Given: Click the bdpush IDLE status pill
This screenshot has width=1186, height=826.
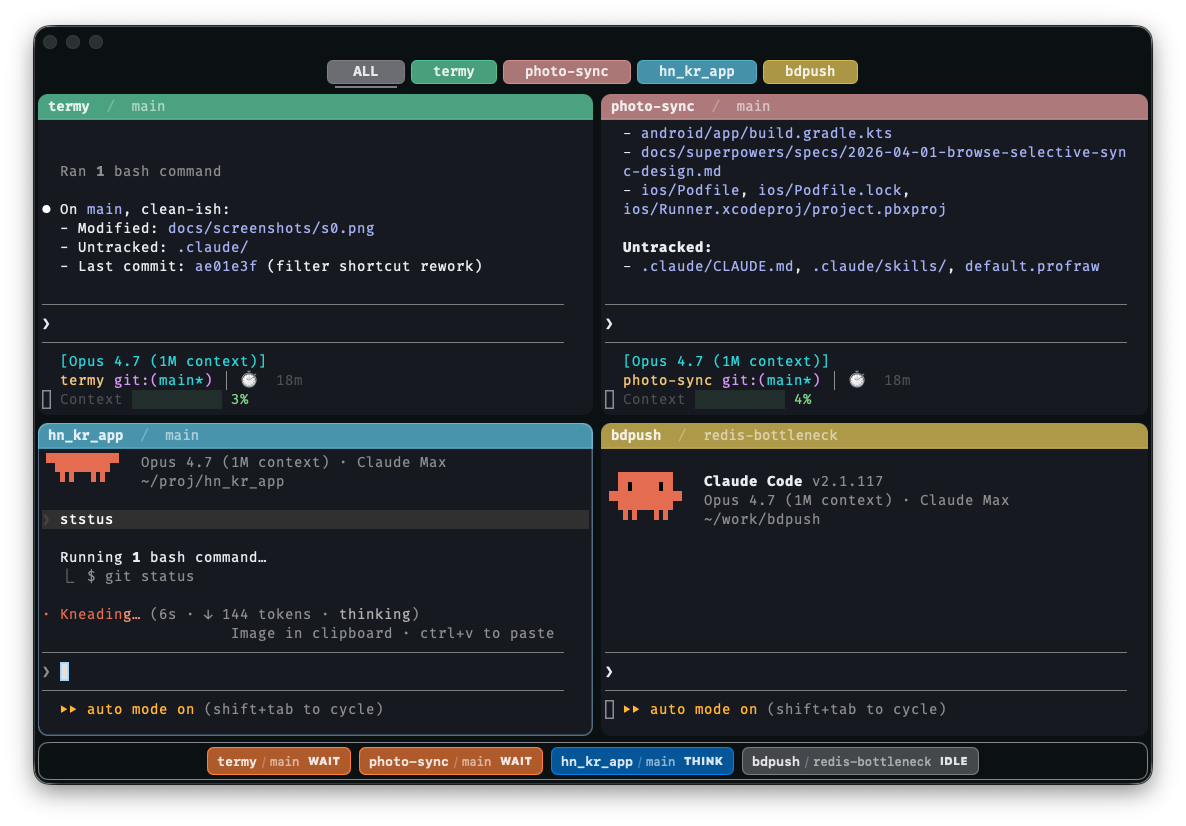Looking at the screenshot, I should point(860,762).
